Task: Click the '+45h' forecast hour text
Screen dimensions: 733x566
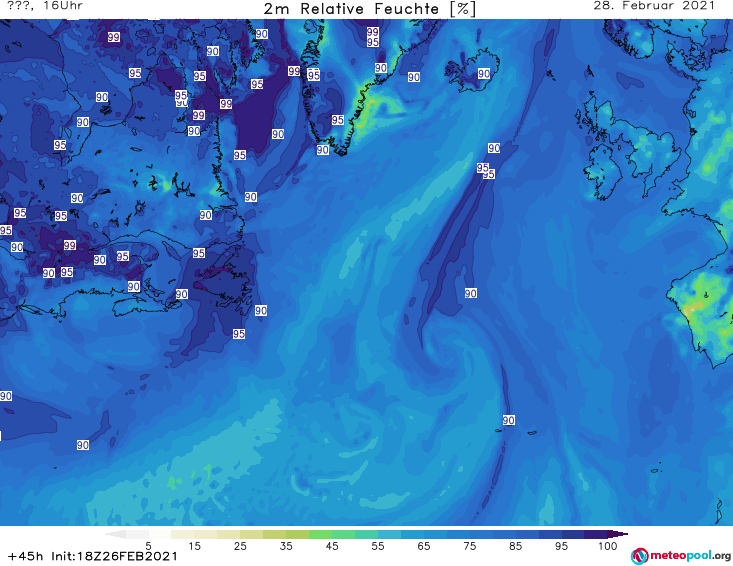Action: pos(26,556)
